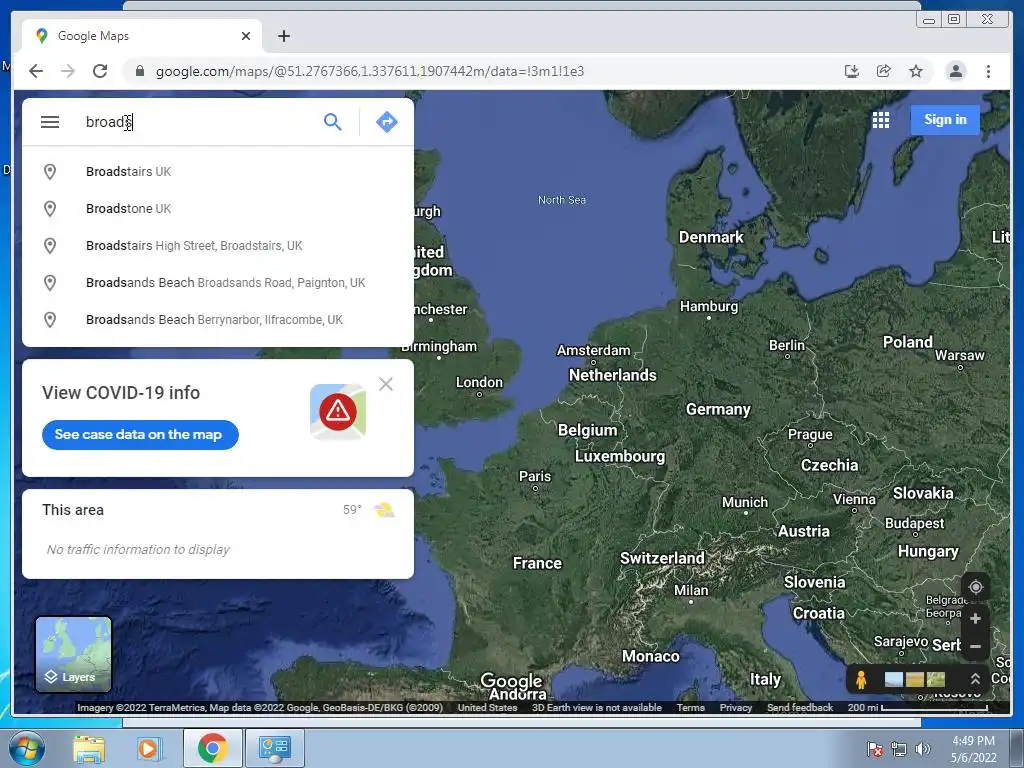This screenshot has width=1024, height=768.
Task: Click the Action Center flag tray icon
Action: (874, 749)
